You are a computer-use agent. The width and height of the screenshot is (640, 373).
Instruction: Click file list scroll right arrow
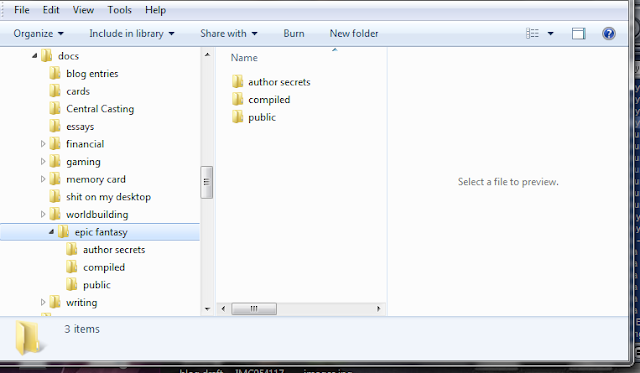pyautogui.click(x=378, y=309)
